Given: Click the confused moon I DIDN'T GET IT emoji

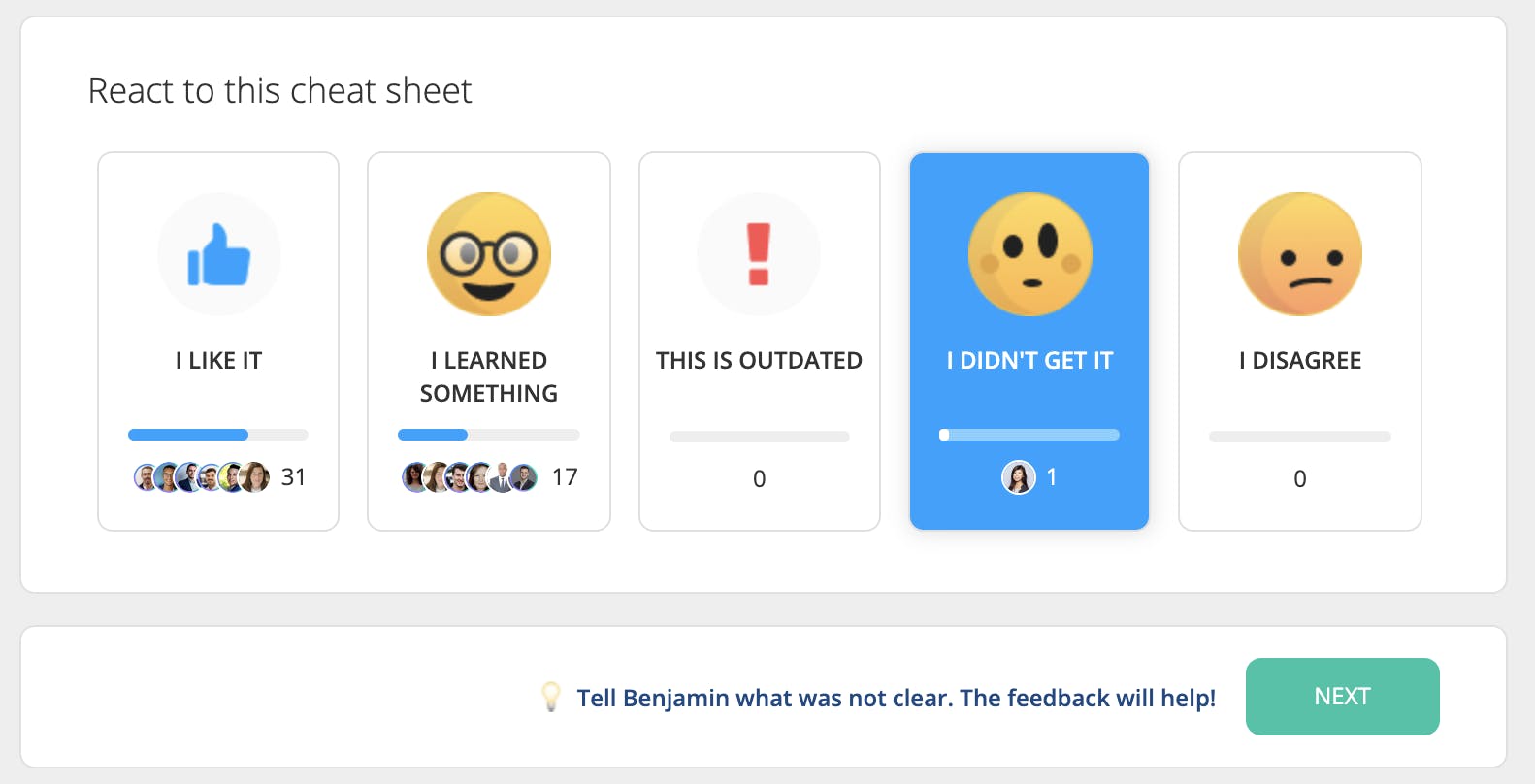Looking at the screenshot, I should tap(1029, 254).
